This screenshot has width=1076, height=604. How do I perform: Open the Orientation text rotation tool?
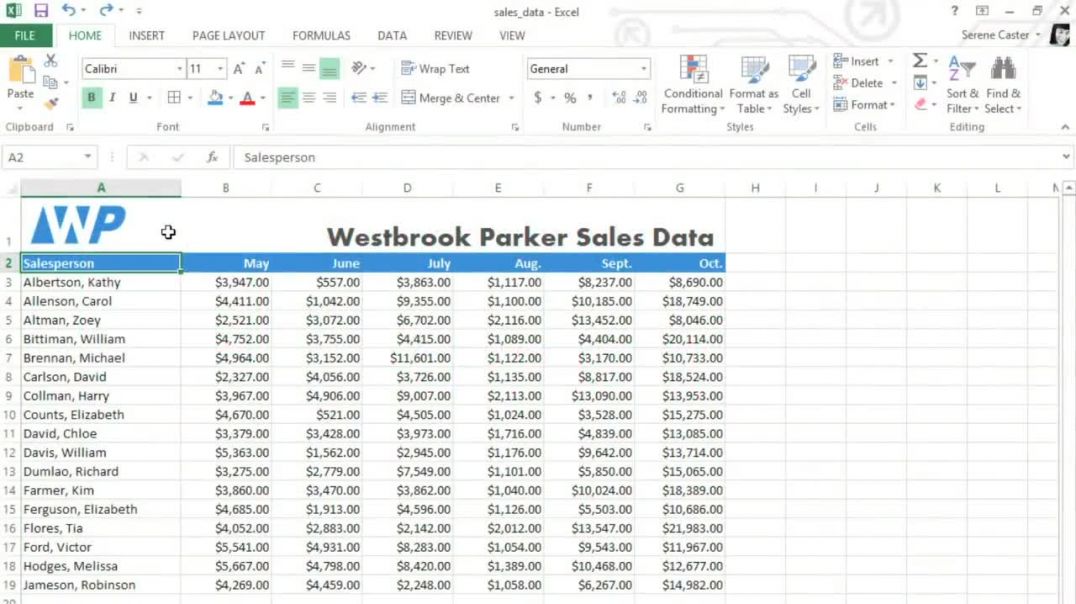pos(359,67)
